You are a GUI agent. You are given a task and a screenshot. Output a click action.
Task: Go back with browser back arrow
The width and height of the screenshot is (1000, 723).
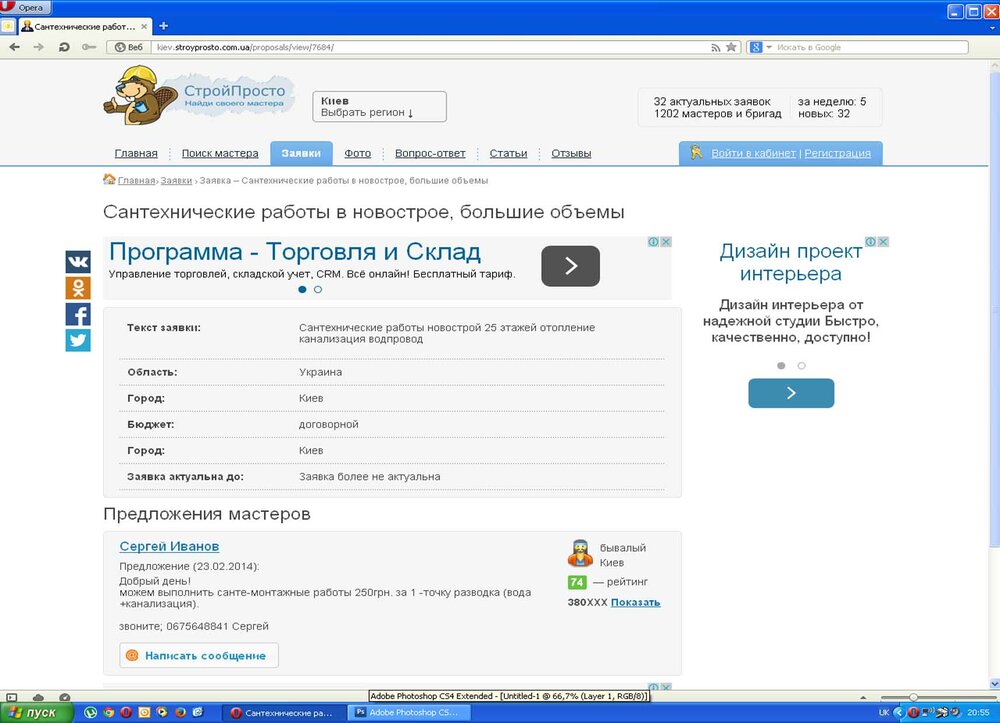(15, 47)
